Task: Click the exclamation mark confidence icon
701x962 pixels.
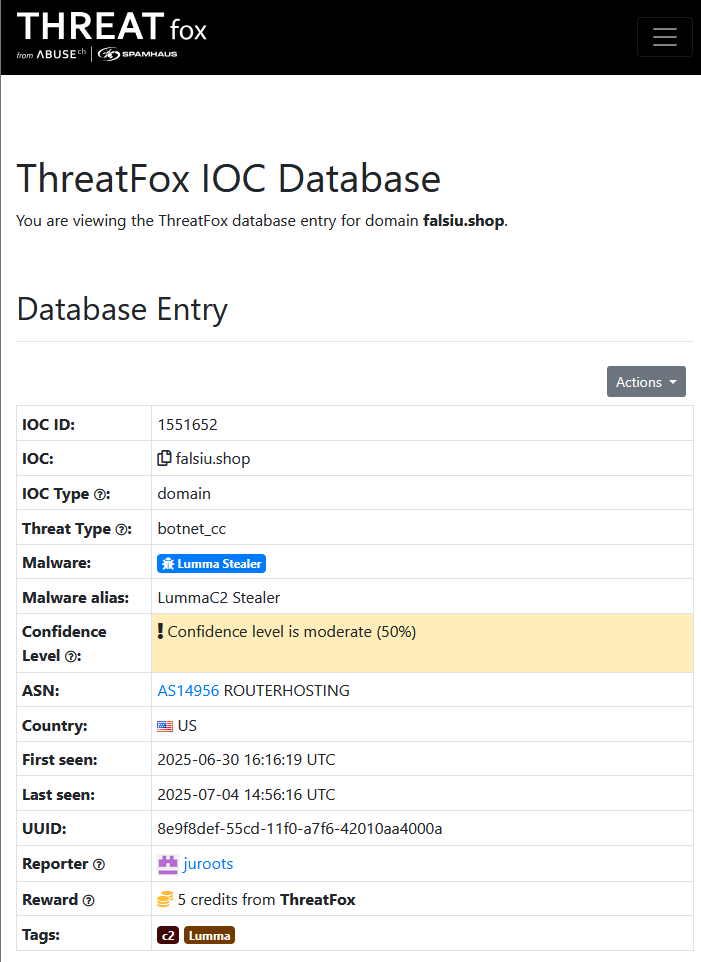Action: (x=160, y=631)
